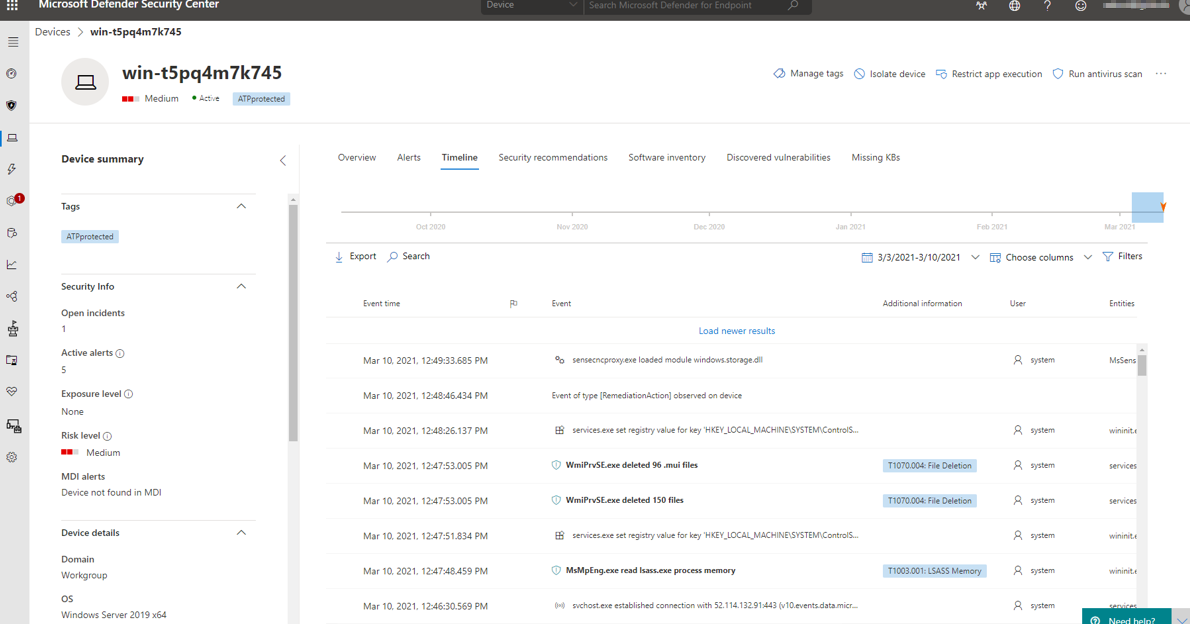Click the more actions ellipsis for device
1190x624 pixels.
pyautogui.click(x=1160, y=74)
